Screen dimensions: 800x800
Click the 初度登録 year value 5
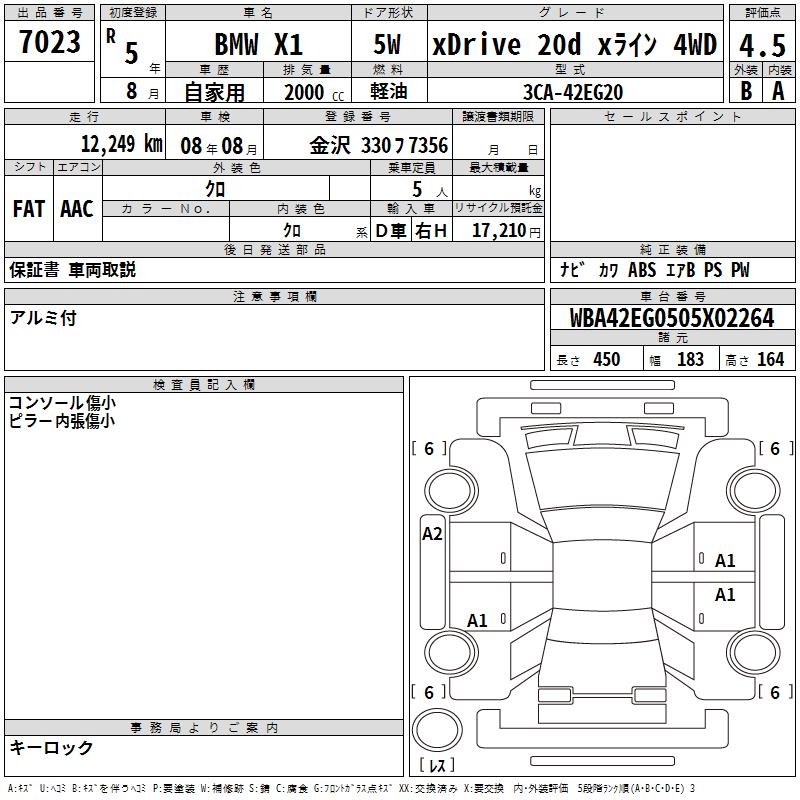pyautogui.click(x=132, y=53)
